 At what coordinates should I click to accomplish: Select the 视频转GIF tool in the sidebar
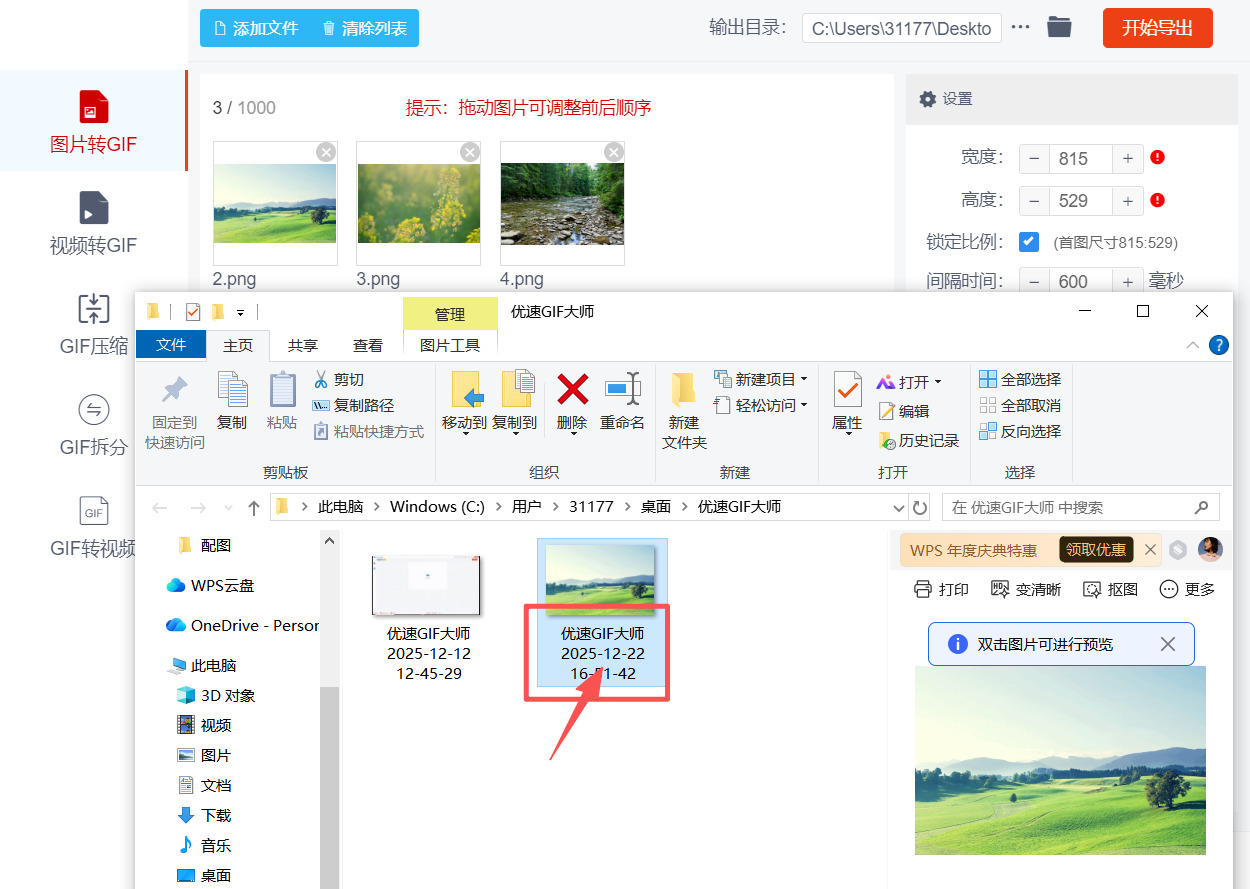[93, 222]
